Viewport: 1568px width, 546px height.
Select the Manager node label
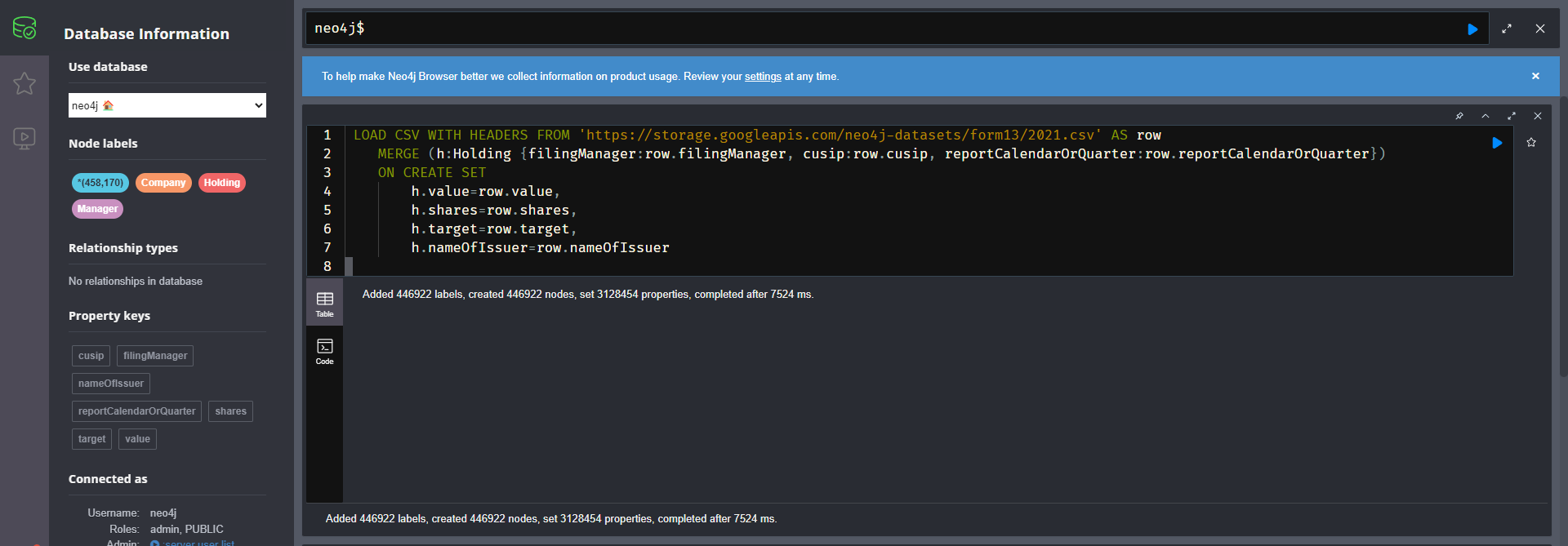tap(97, 209)
